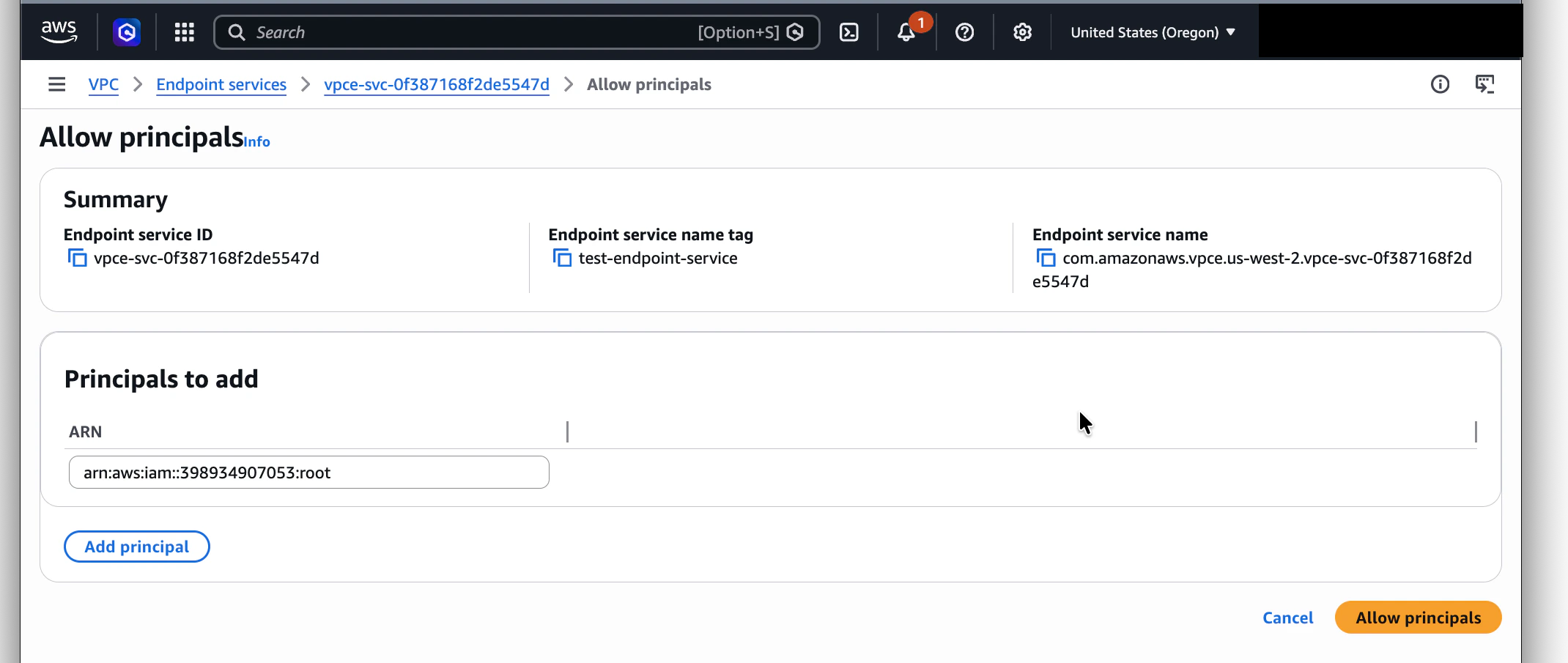Screen dimensions: 1568x663
Task: Select the pinned VPC service shortcut icon
Action: [126, 32]
